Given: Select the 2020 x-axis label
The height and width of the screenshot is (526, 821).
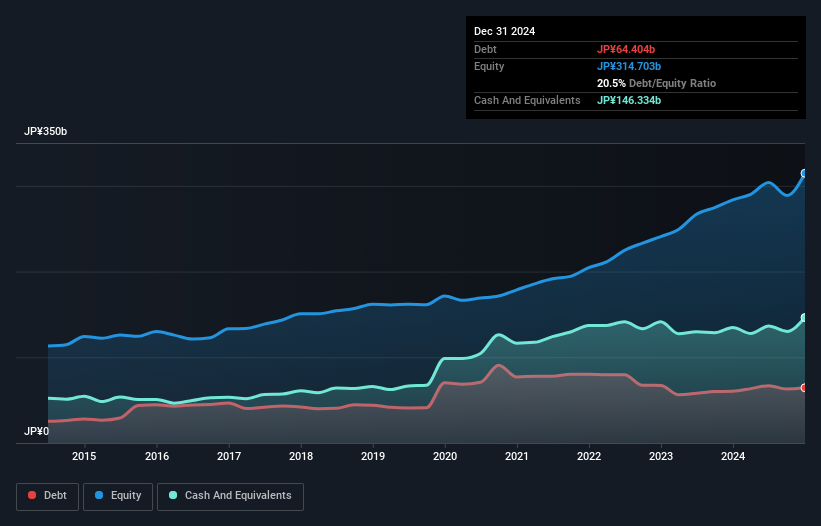Looking at the screenshot, I should tap(445, 456).
